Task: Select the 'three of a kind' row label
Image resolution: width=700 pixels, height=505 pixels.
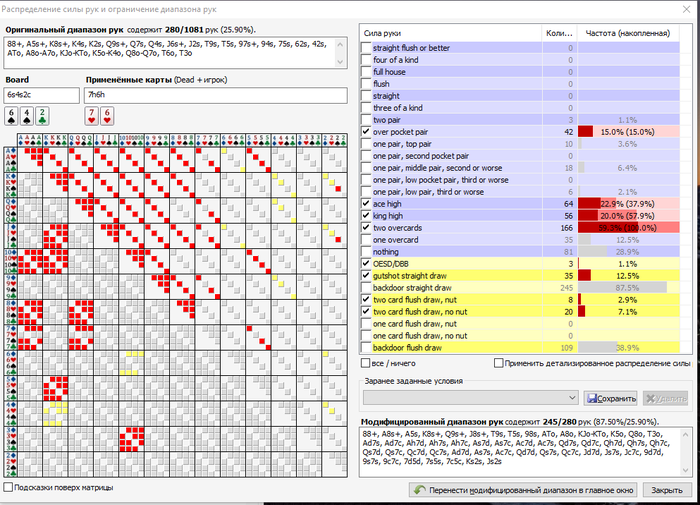Action: [x=398, y=108]
